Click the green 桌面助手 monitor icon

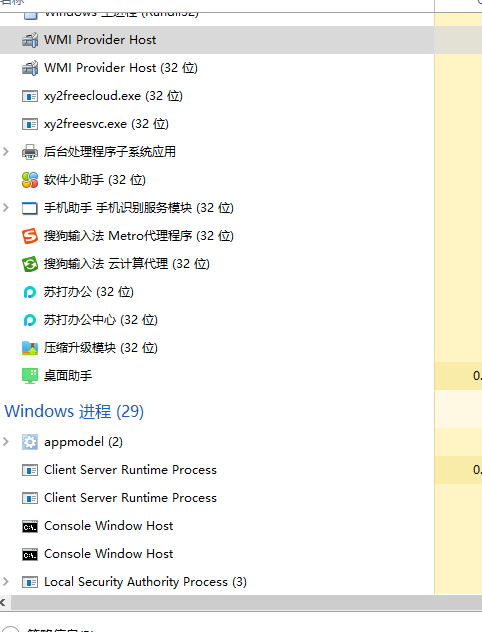tap(30, 376)
